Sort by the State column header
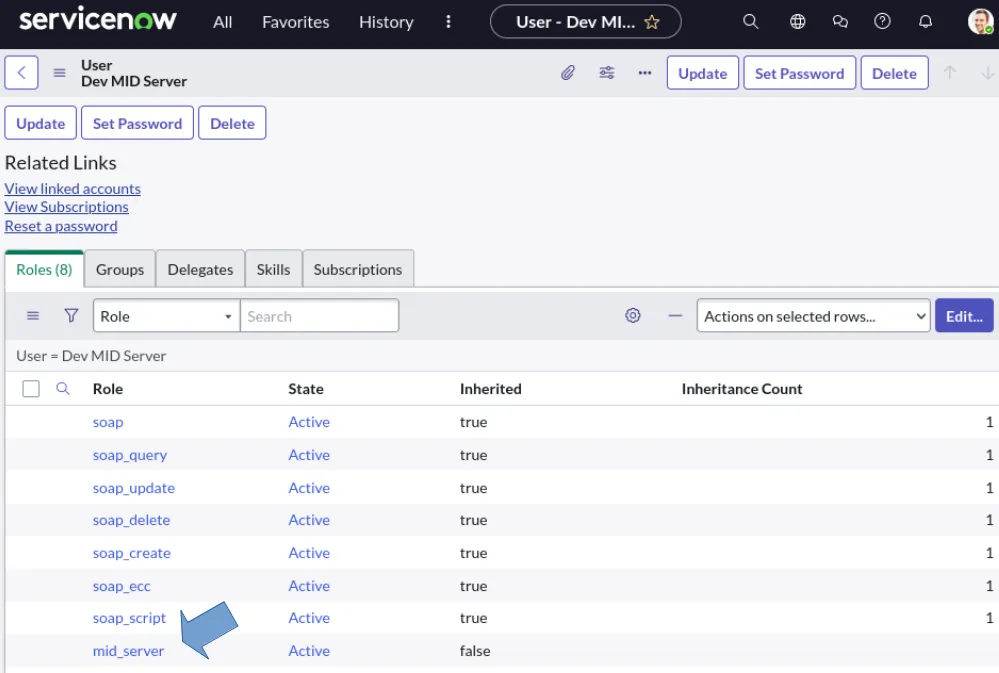 (306, 389)
